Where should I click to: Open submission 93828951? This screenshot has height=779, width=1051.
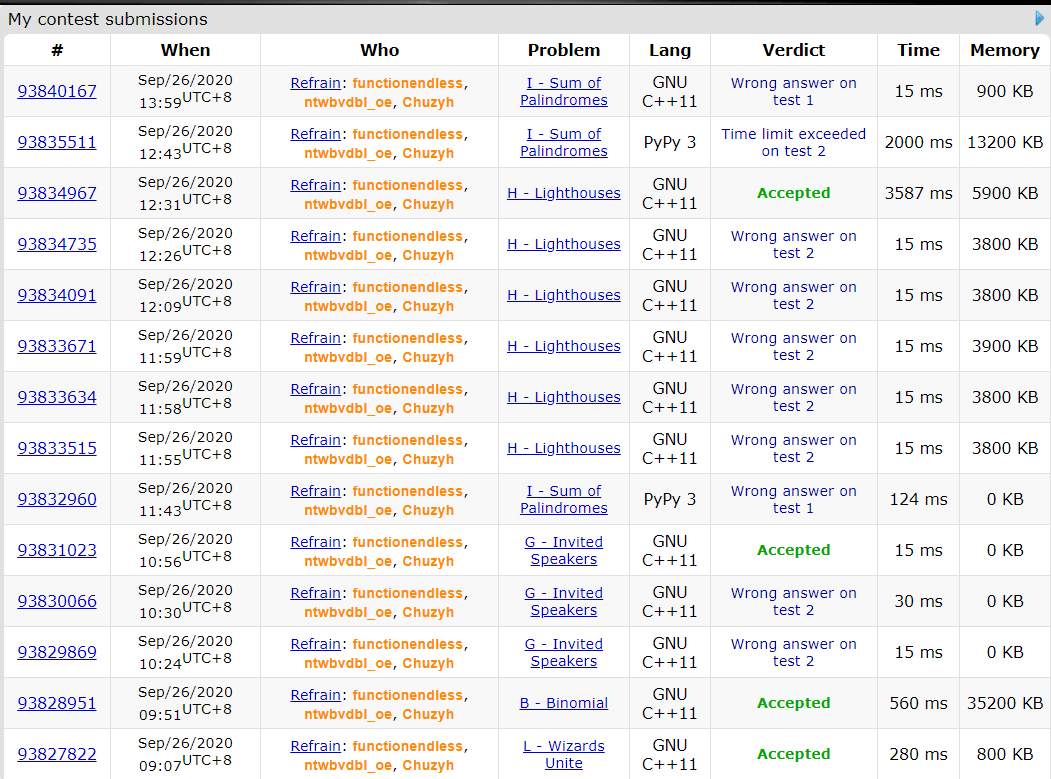coord(57,704)
